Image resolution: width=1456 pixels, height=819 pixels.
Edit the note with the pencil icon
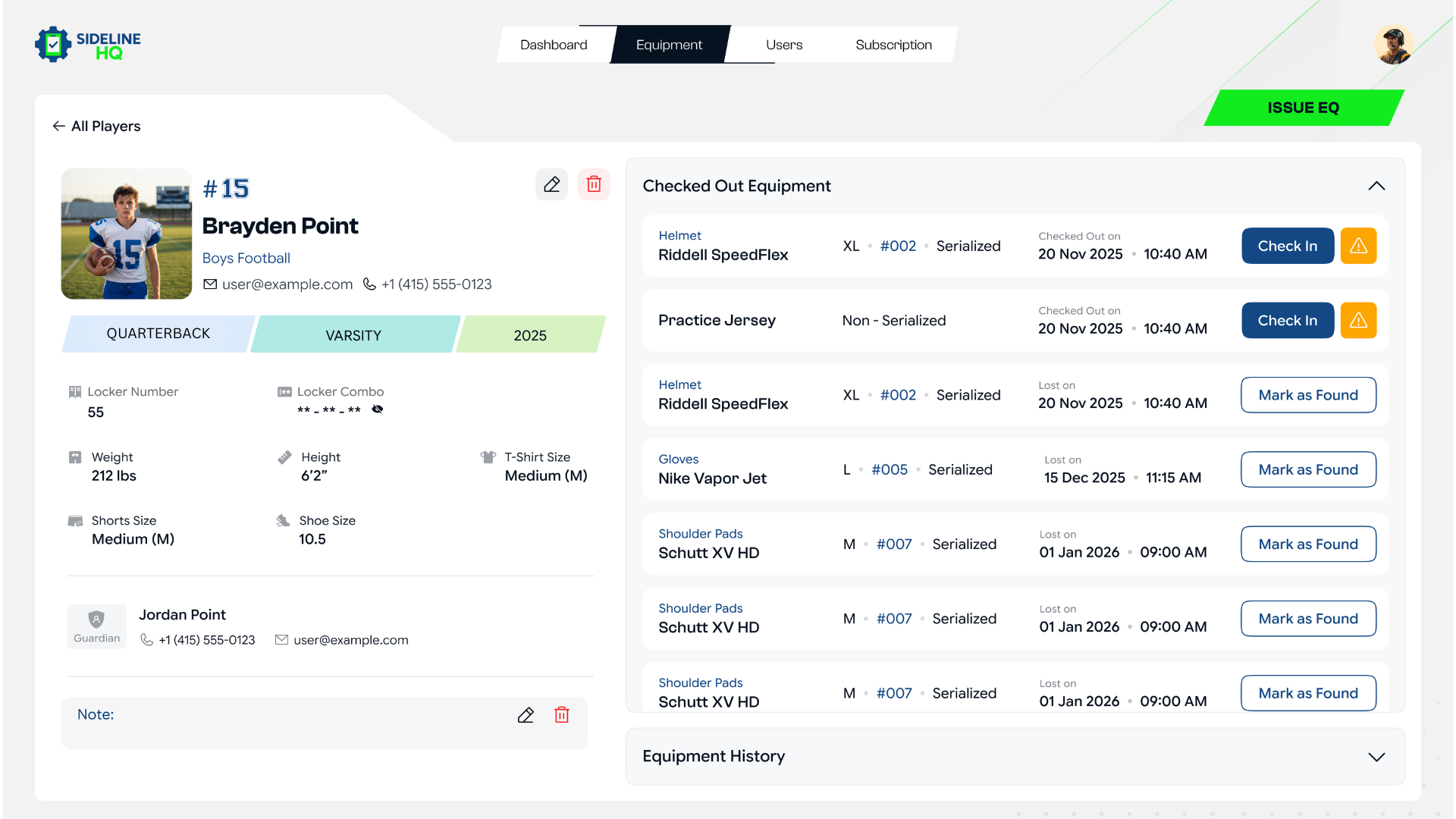click(x=526, y=715)
